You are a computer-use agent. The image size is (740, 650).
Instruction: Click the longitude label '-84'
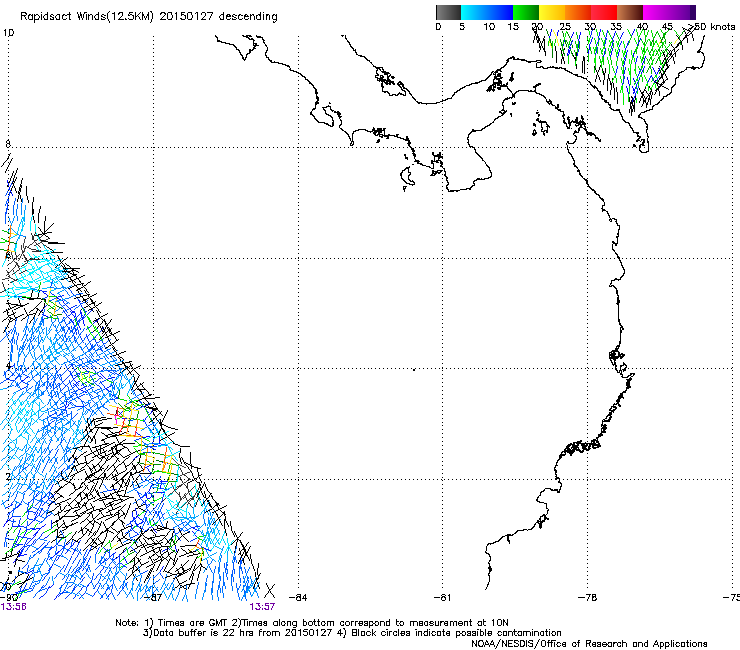298,597
